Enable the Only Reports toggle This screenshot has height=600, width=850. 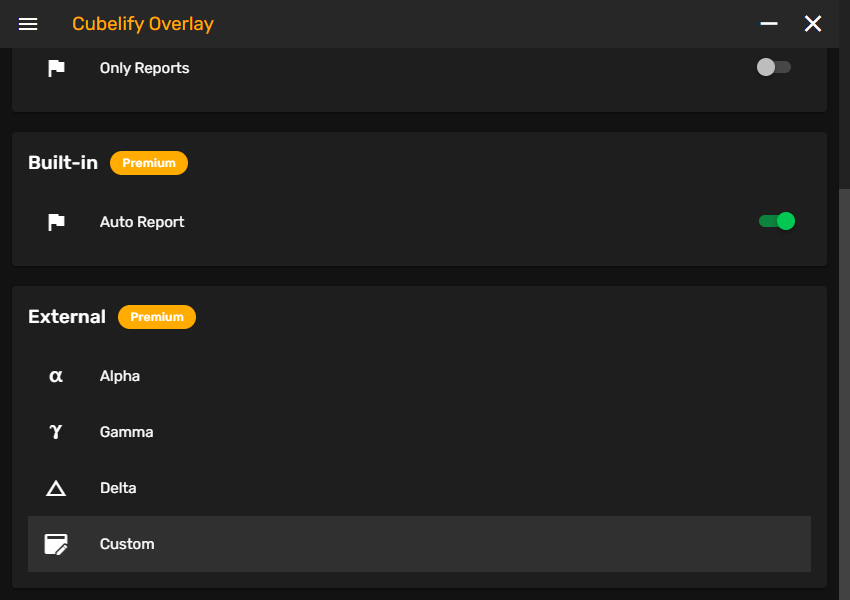point(774,67)
